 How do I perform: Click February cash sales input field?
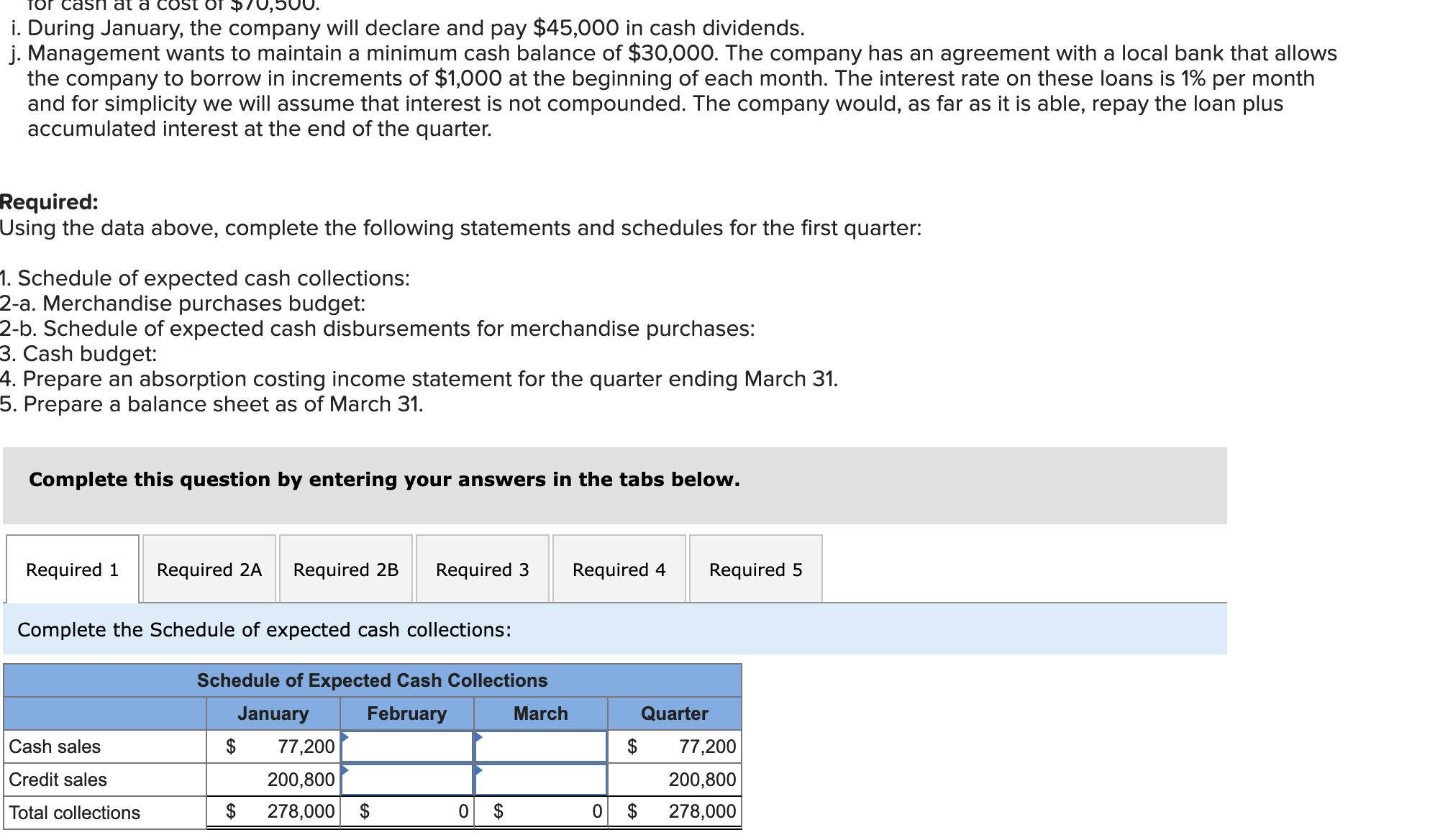click(x=407, y=747)
